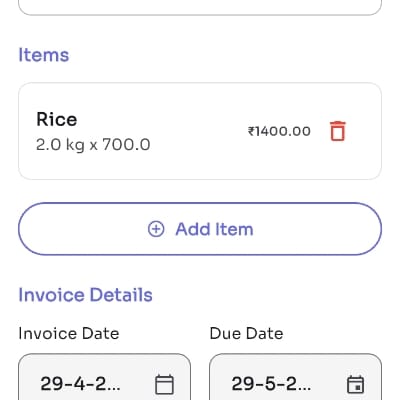
Task: Tap the 2.0 kg x 700.0 quantity line
Action: [93, 145]
